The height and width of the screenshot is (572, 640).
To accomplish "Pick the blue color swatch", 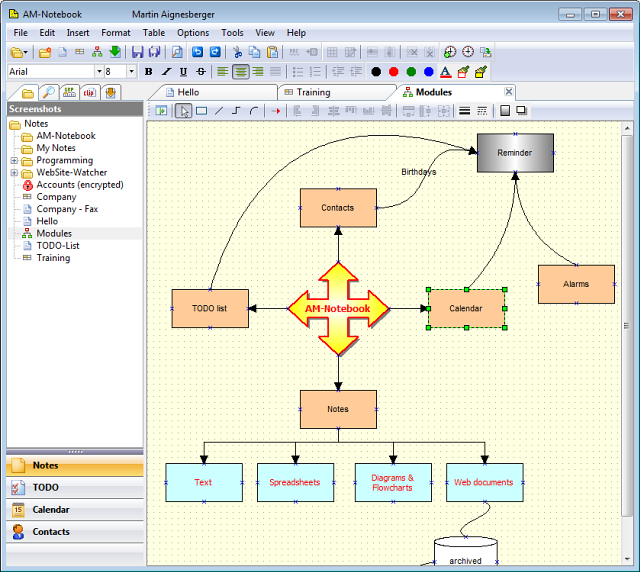I will click(429, 72).
